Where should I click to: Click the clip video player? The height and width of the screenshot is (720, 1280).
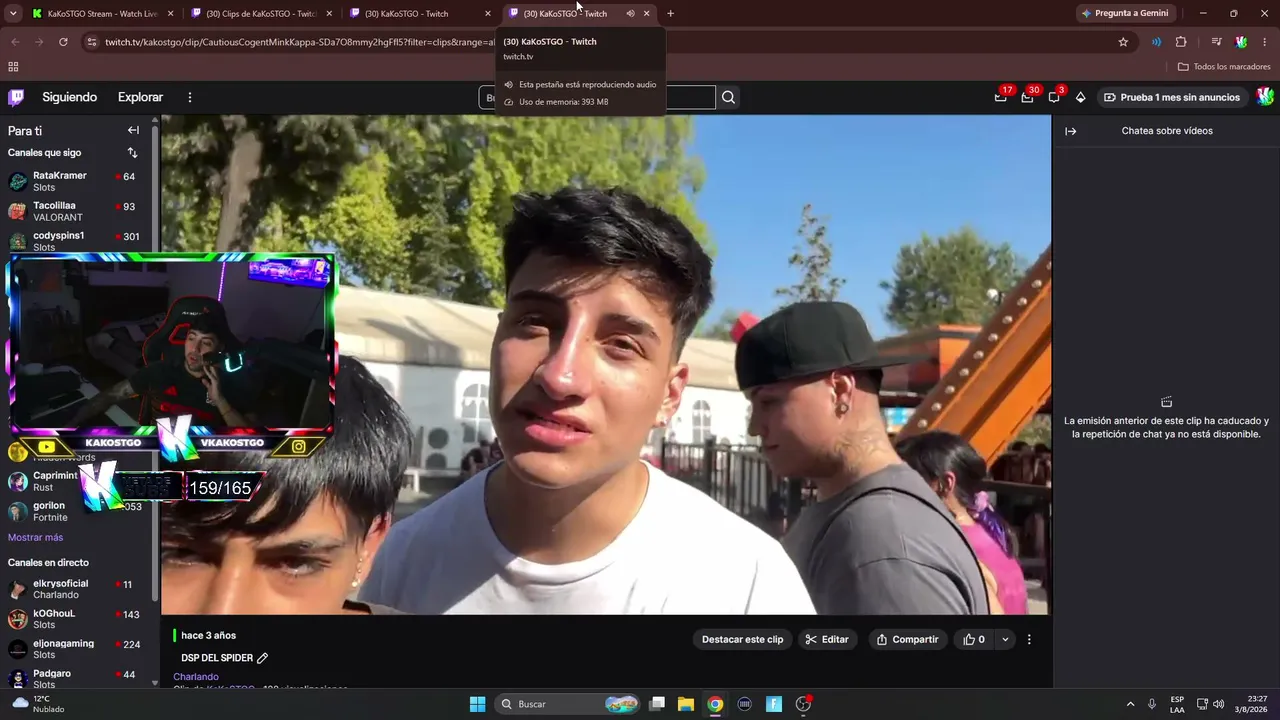(x=606, y=365)
